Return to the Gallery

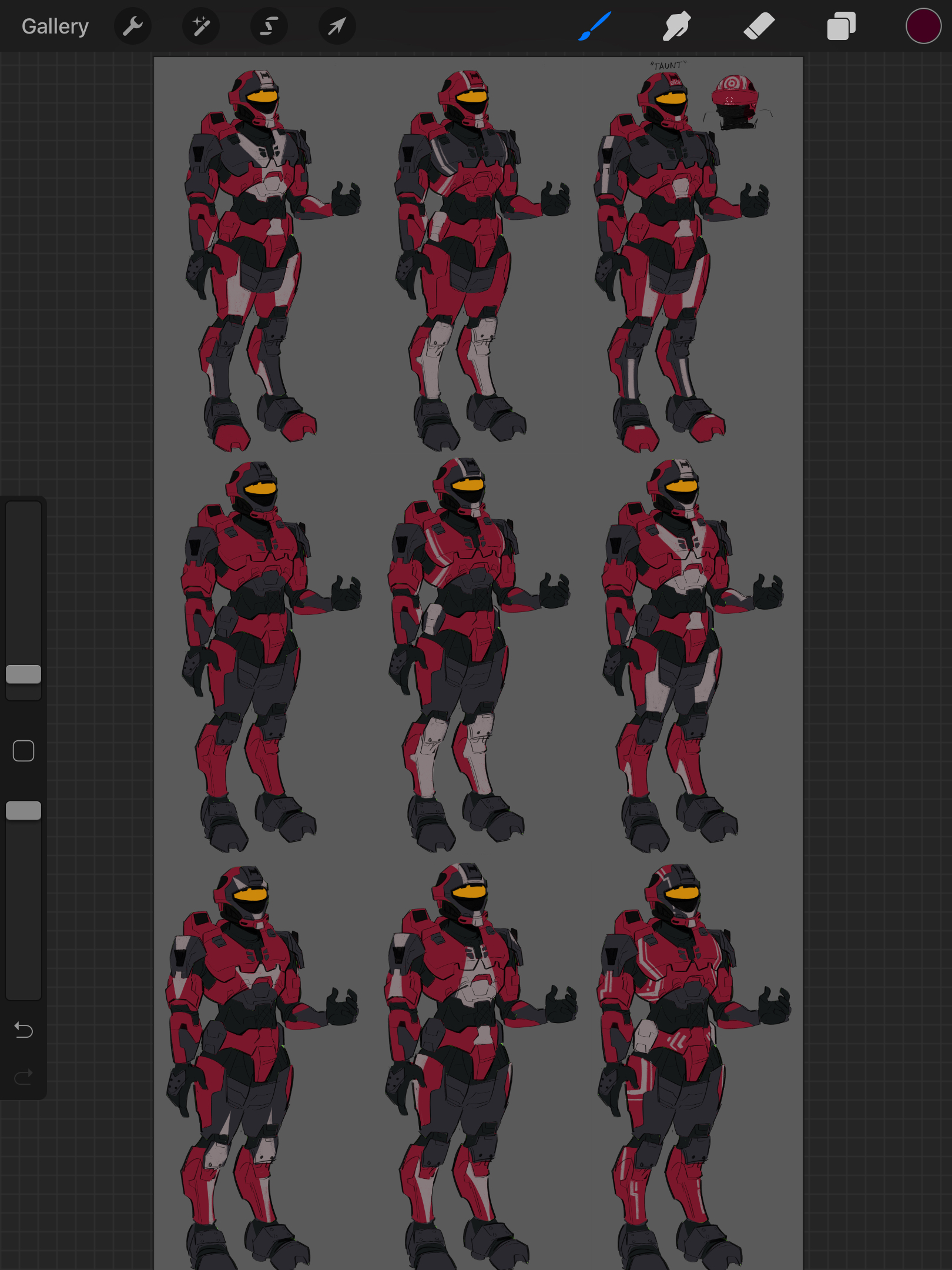pos(55,26)
